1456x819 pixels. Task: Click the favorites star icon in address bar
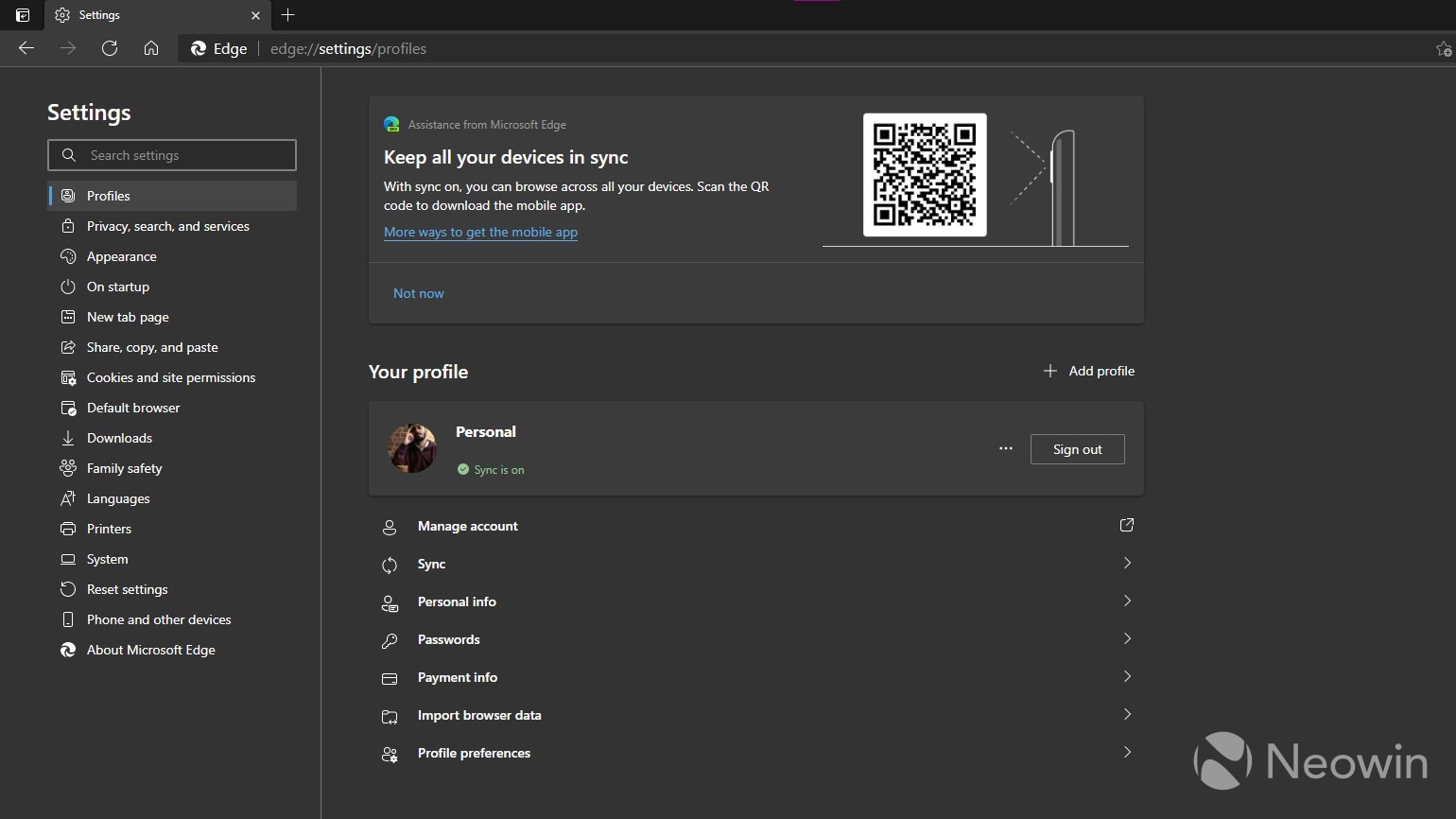[x=1443, y=49]
